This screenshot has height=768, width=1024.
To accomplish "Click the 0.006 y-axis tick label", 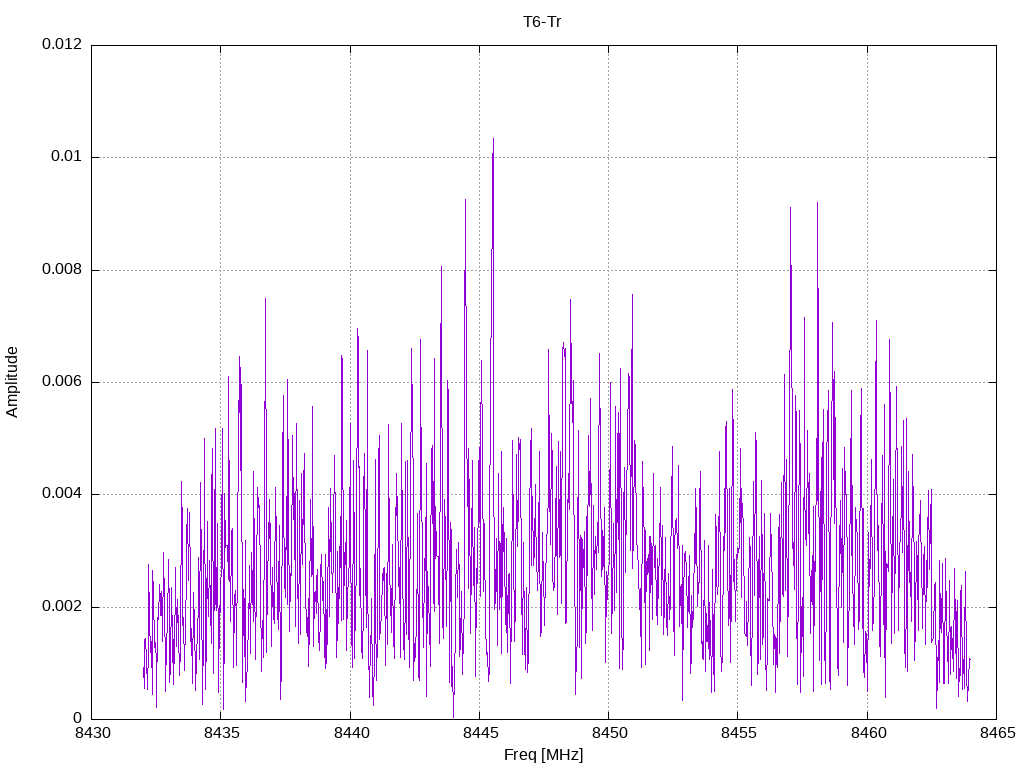I will point(62,381).
